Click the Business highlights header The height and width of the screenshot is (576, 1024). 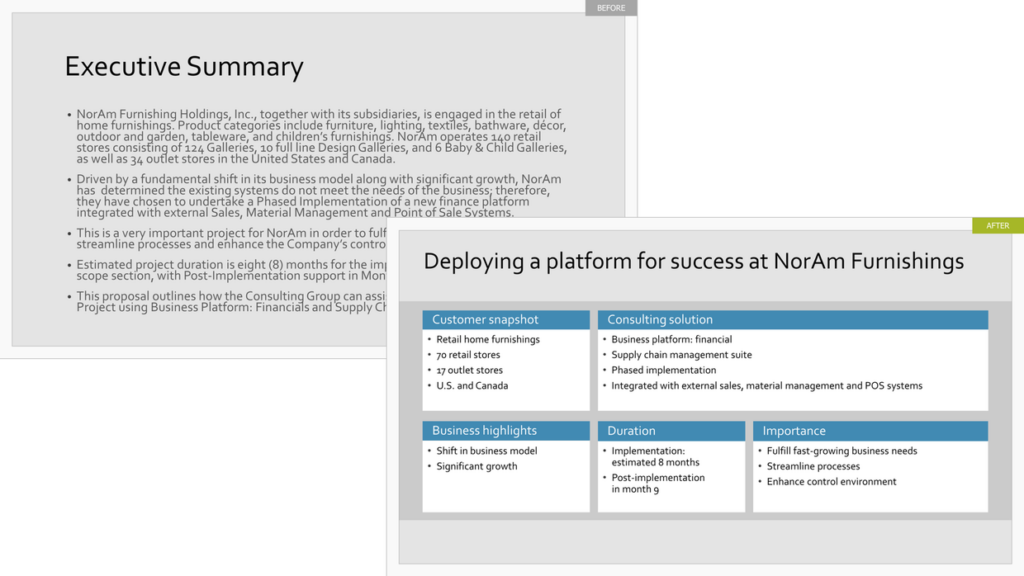484,431
